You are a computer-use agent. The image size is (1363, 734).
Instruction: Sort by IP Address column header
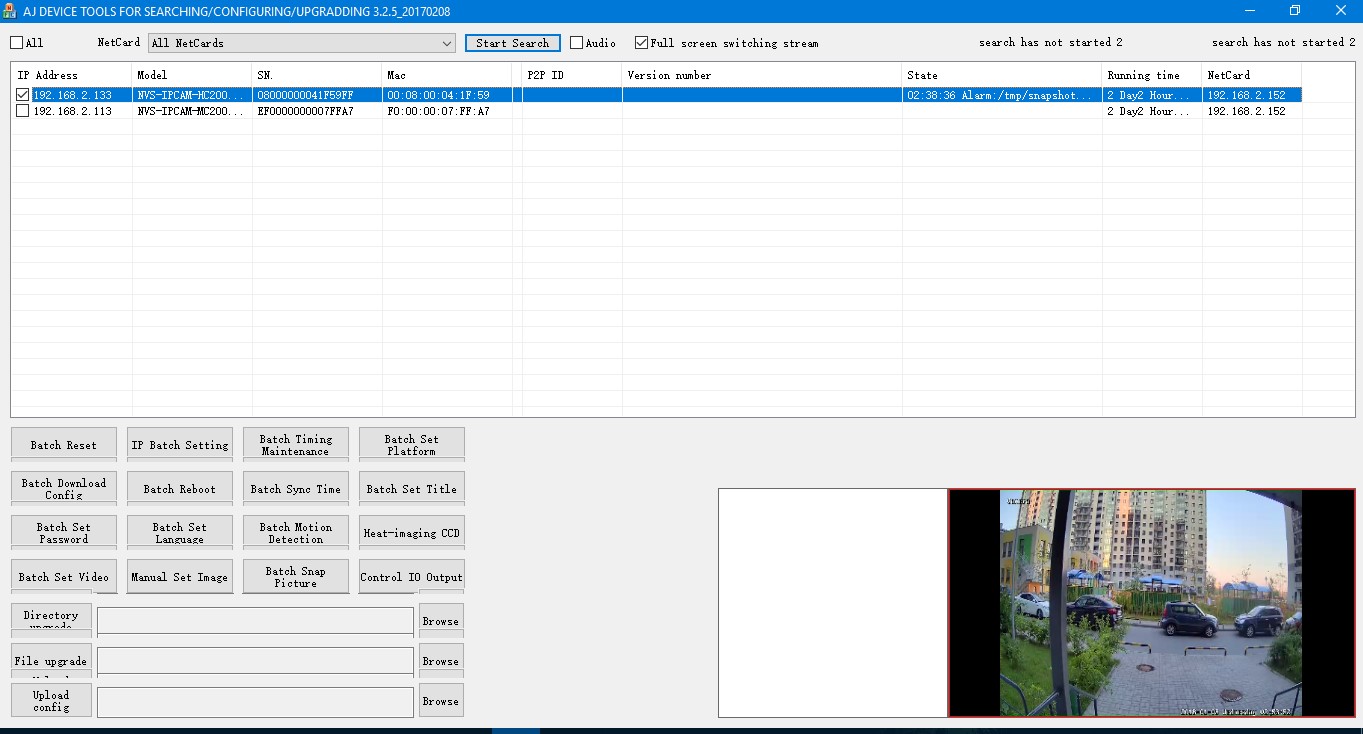[x=70, y=75]
